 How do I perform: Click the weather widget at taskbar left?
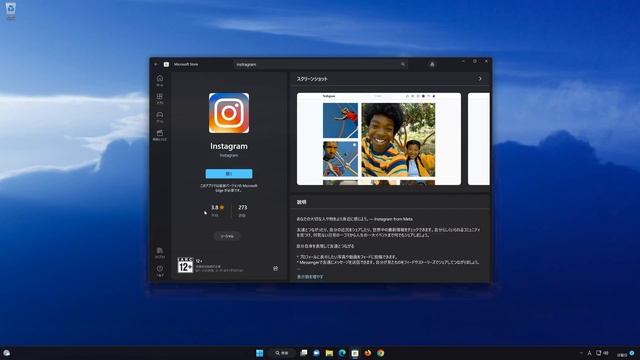click(7, 353)
